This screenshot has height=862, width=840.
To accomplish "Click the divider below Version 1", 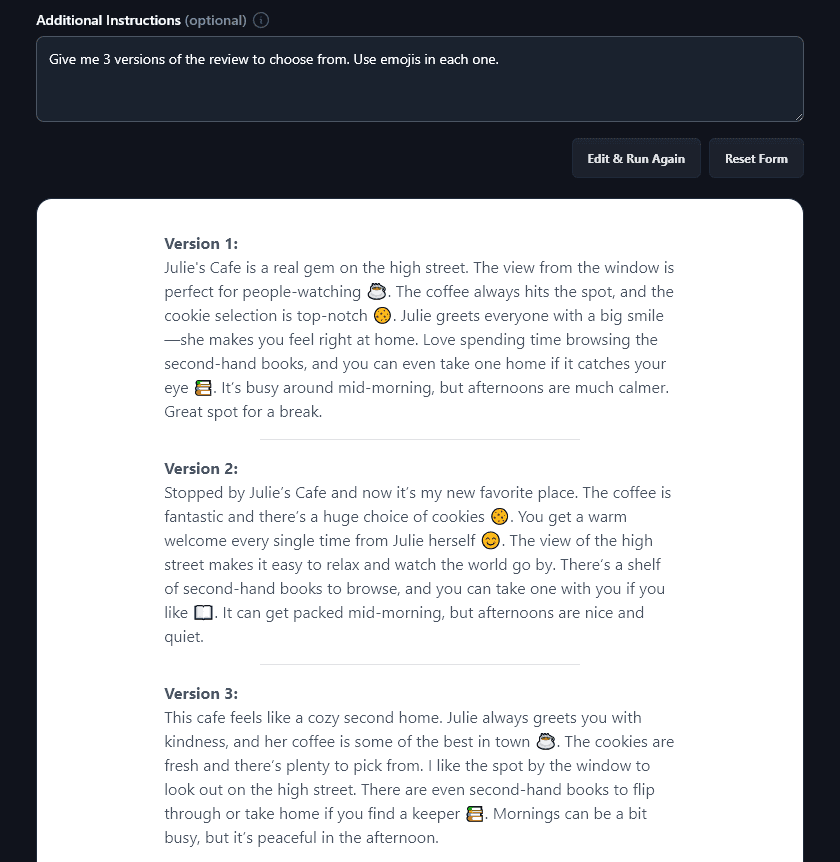I will point(420,437).
